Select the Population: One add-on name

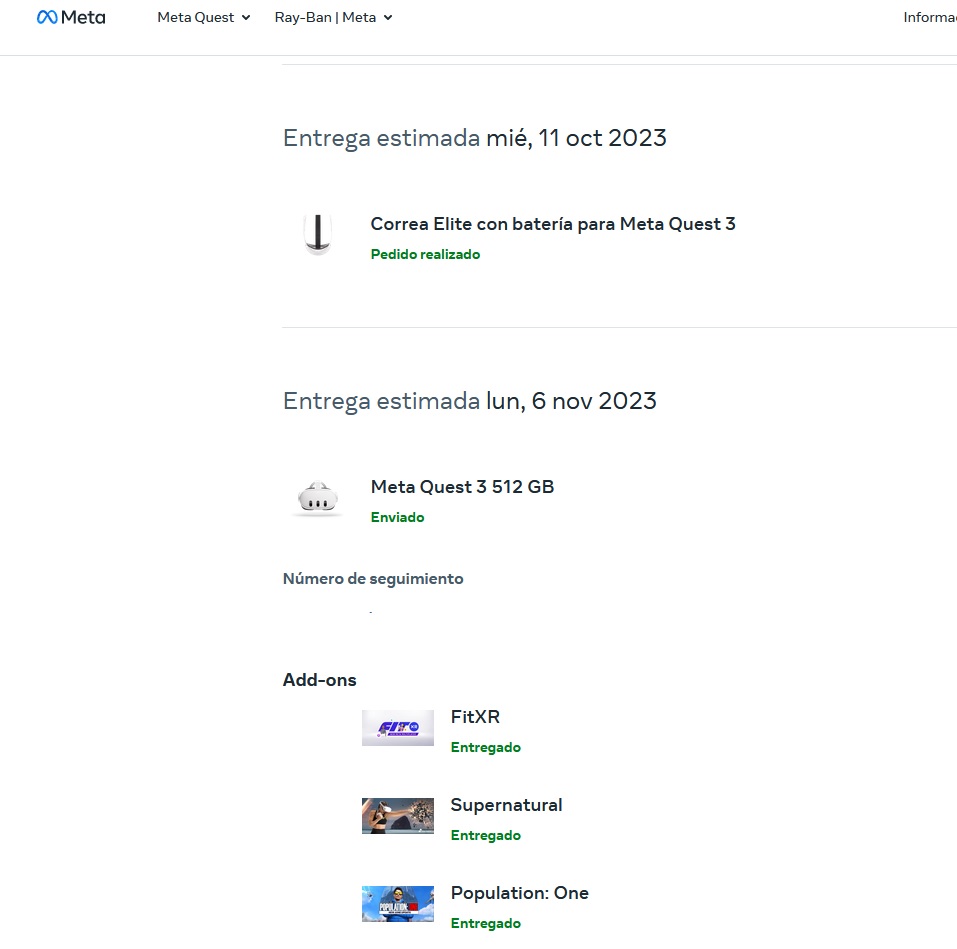[x=520, y=893]
